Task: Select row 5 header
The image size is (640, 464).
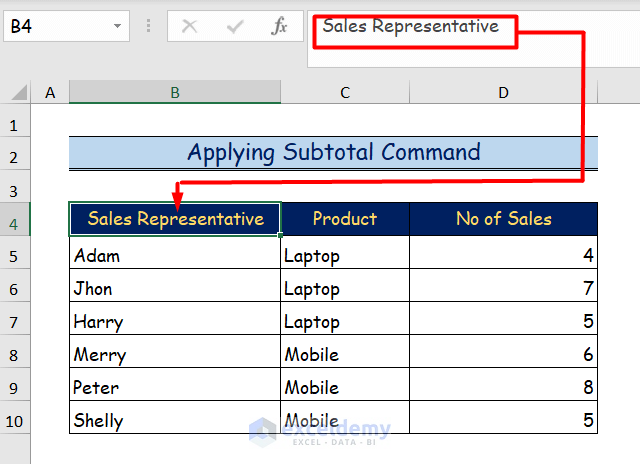Action: [15, 256]
